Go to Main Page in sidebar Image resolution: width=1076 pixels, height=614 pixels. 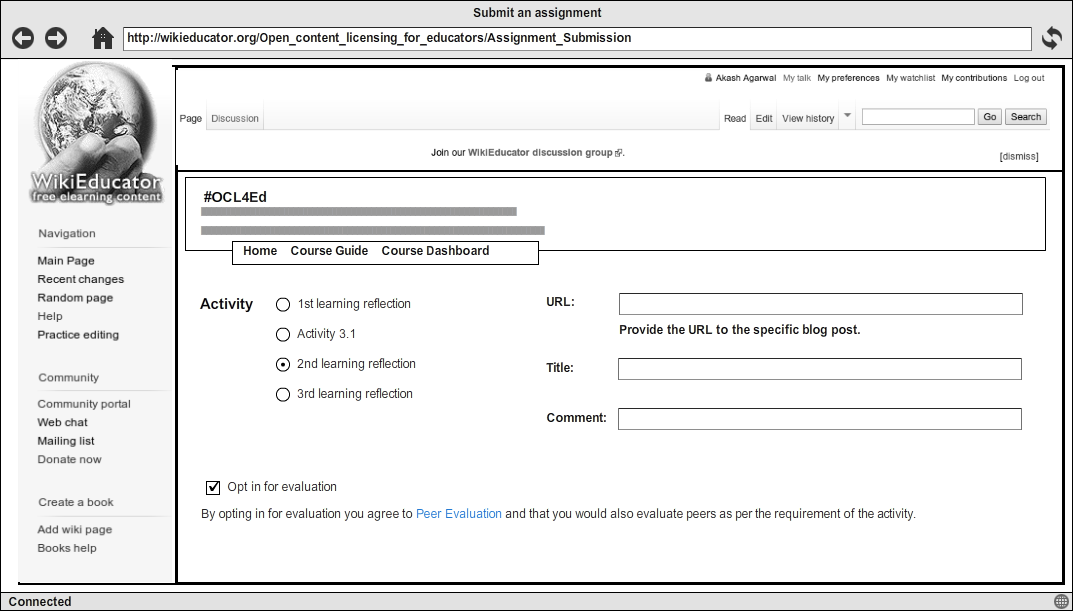[x=66, y=261]
